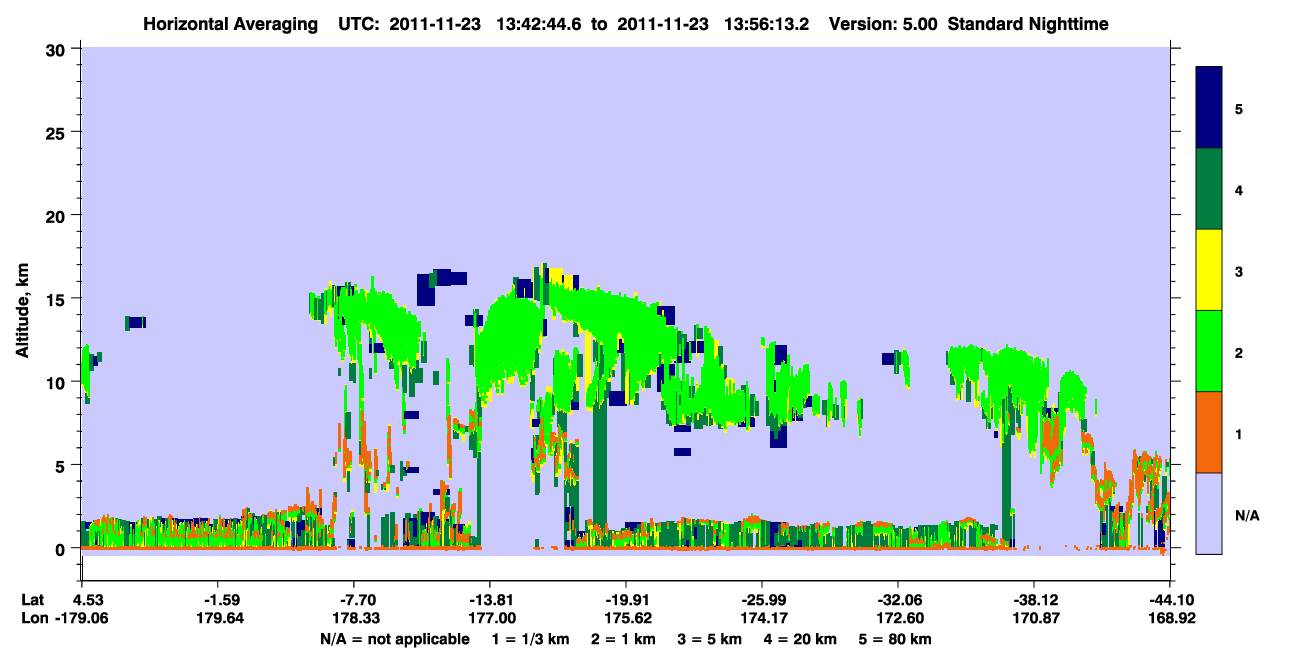The width and height of the screenshot is (1300, 667).
Task: Click the y-axis tick label 5
Action: (x=63, y=465)
